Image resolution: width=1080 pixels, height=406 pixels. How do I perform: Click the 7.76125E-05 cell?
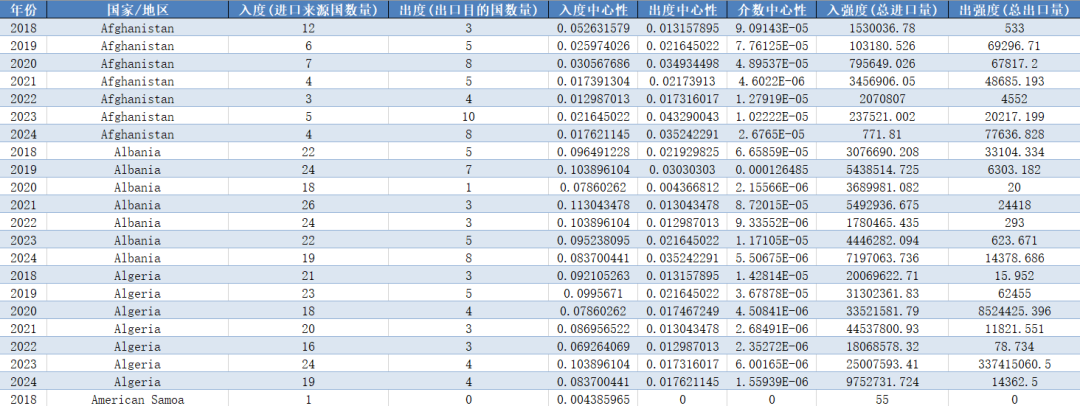(772, 46)
